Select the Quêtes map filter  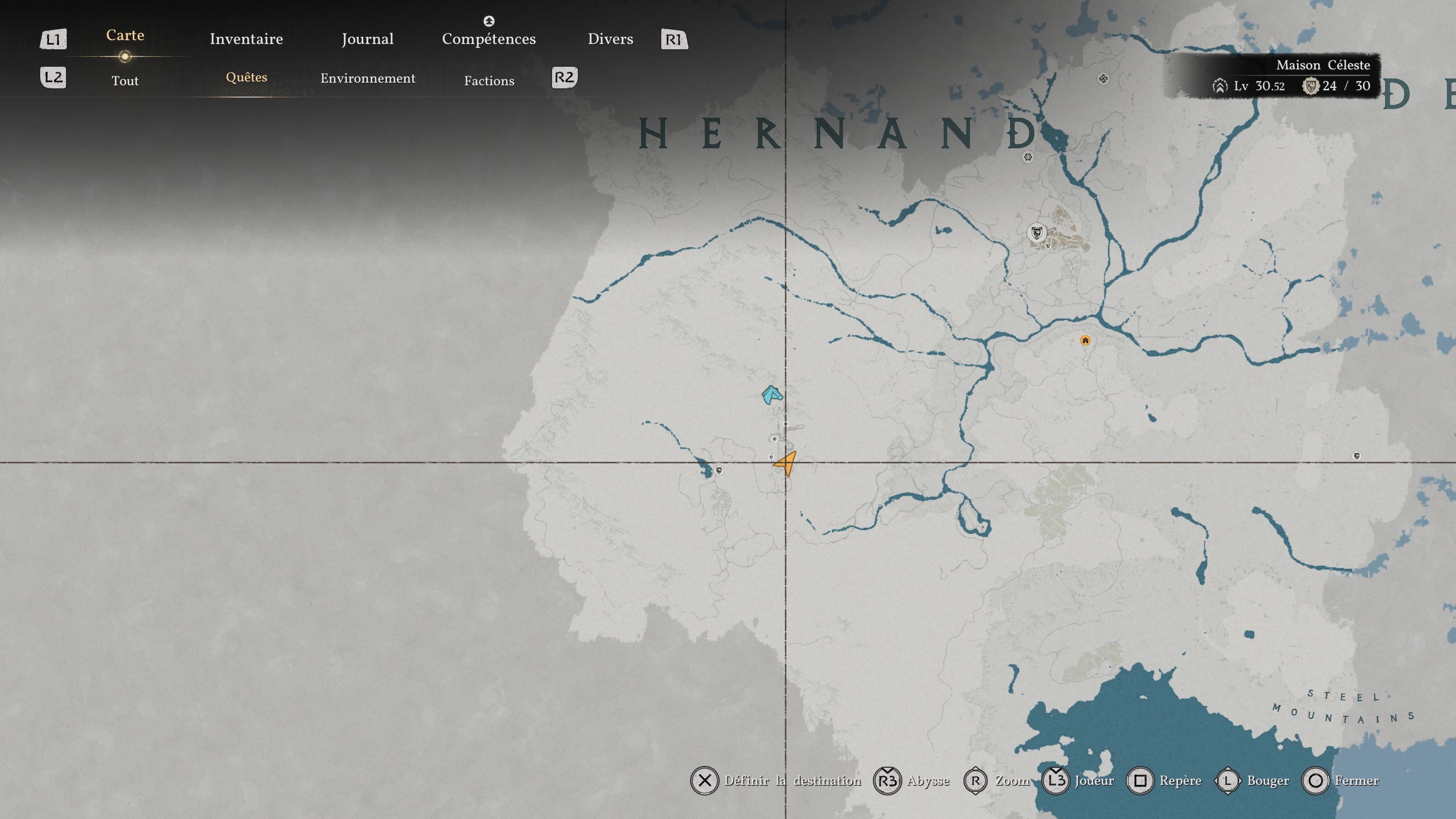point(246,77)
